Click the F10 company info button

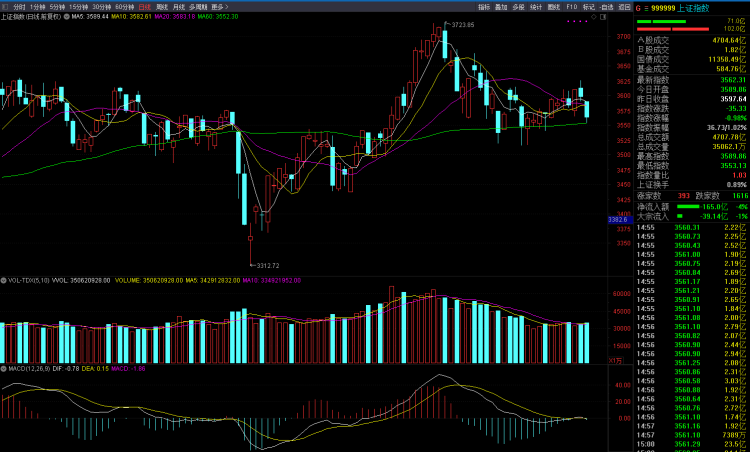tap(571, 7)
